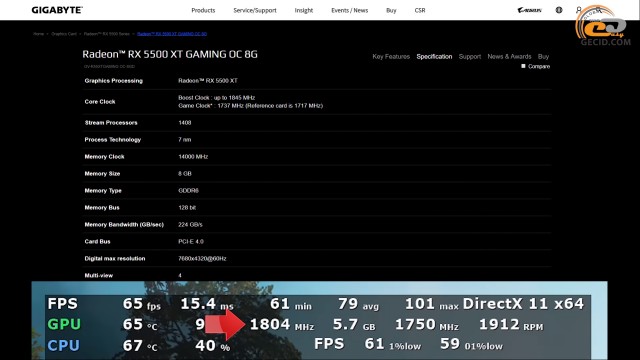Image resolution: width=640 pixels, height=360 pixels.
Task: Follow the Radeon RX 5500 Series breadcrumb
Action: click(x=107, y=34)
